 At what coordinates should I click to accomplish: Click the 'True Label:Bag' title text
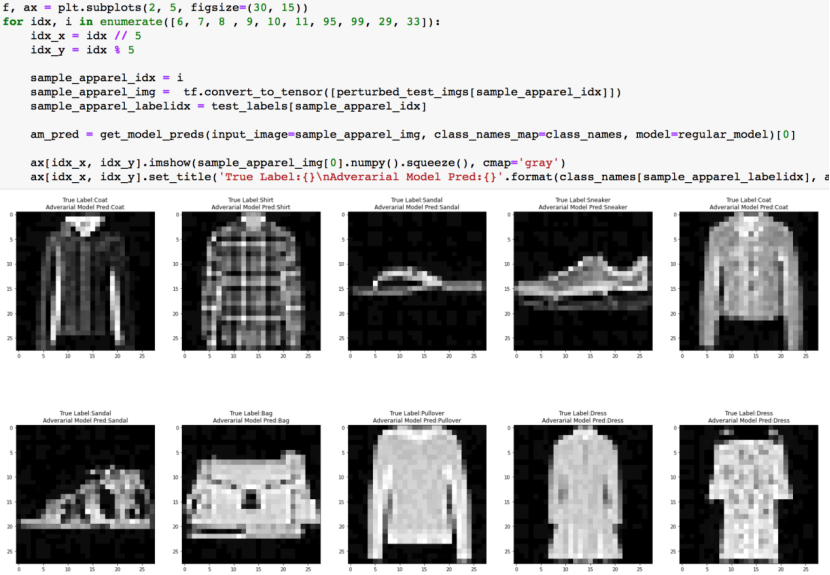click(x=251, y=413)
